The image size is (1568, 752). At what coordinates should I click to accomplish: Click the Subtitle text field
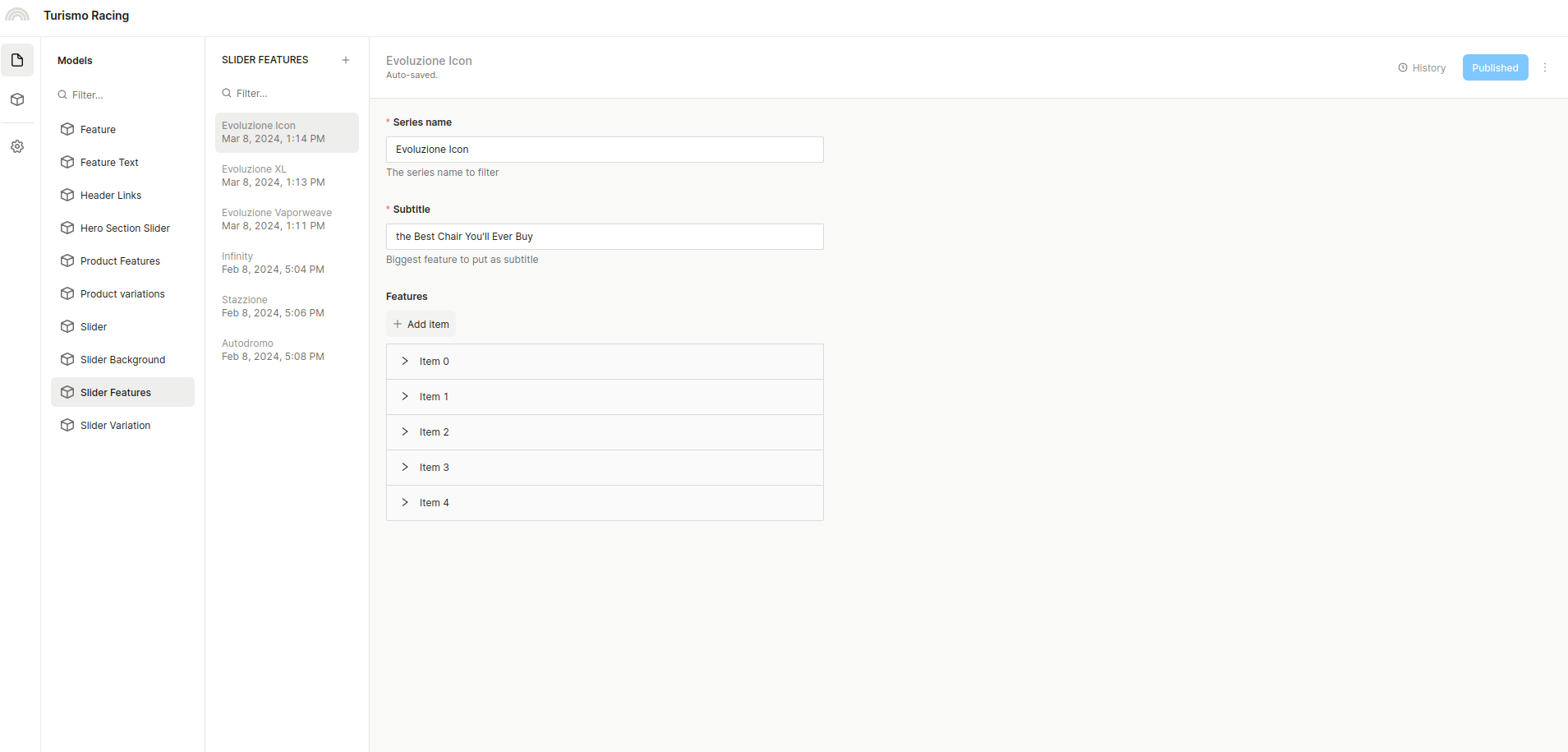[605, 237]
